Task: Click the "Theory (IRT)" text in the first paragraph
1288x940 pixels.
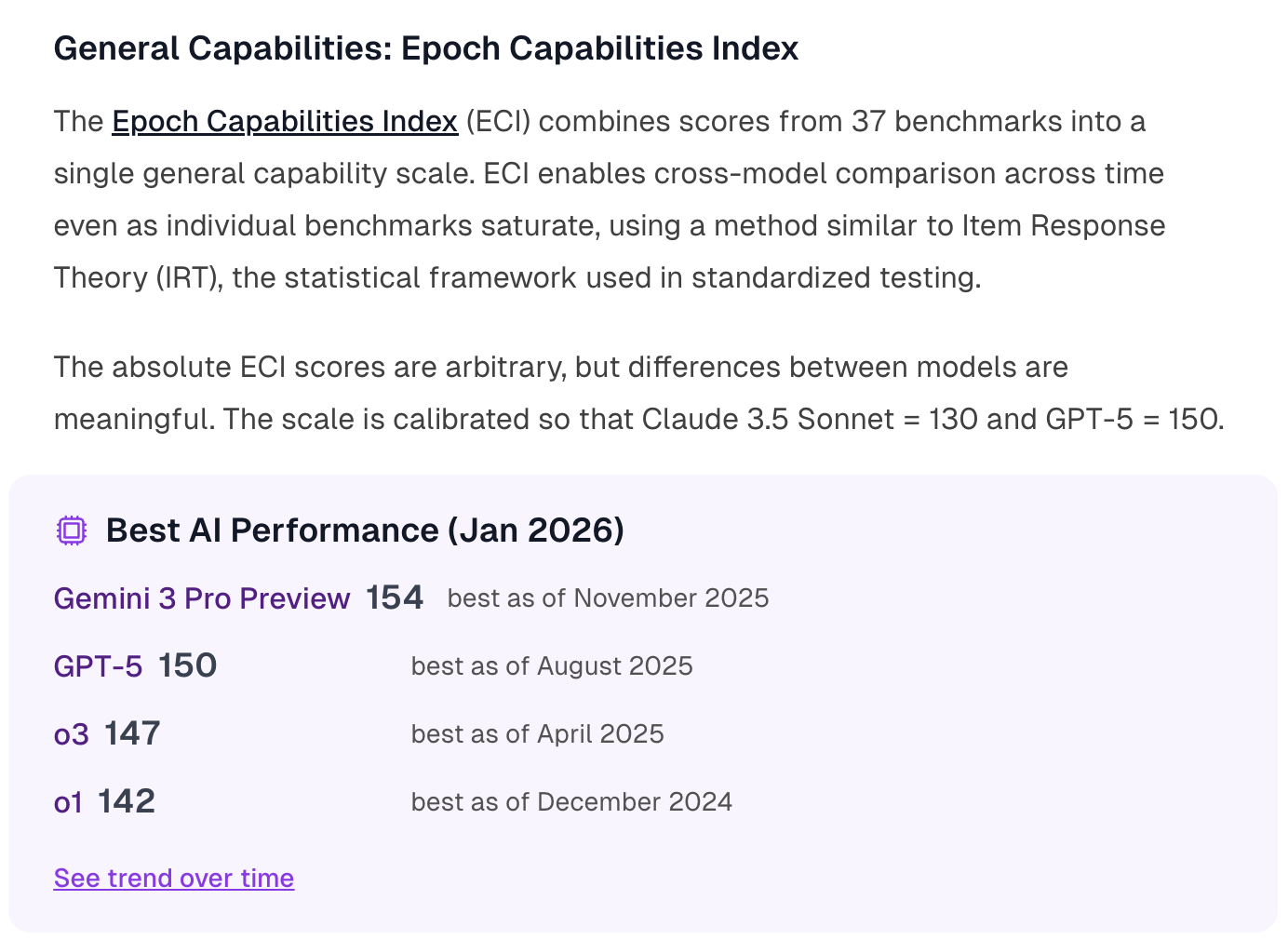Action: point(138,278)
